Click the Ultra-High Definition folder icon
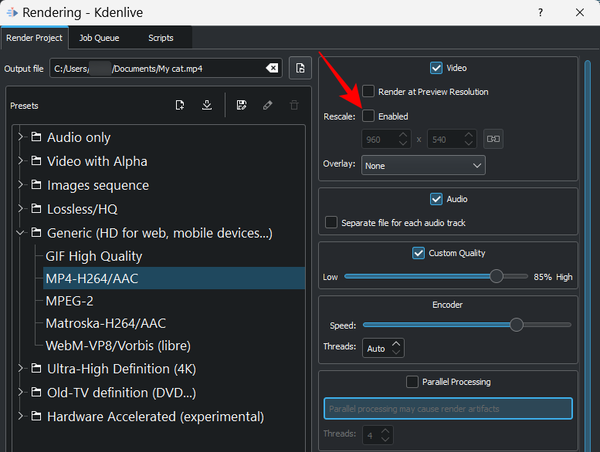The width and height of the screenshot is (600, 452). coord(36,369)
